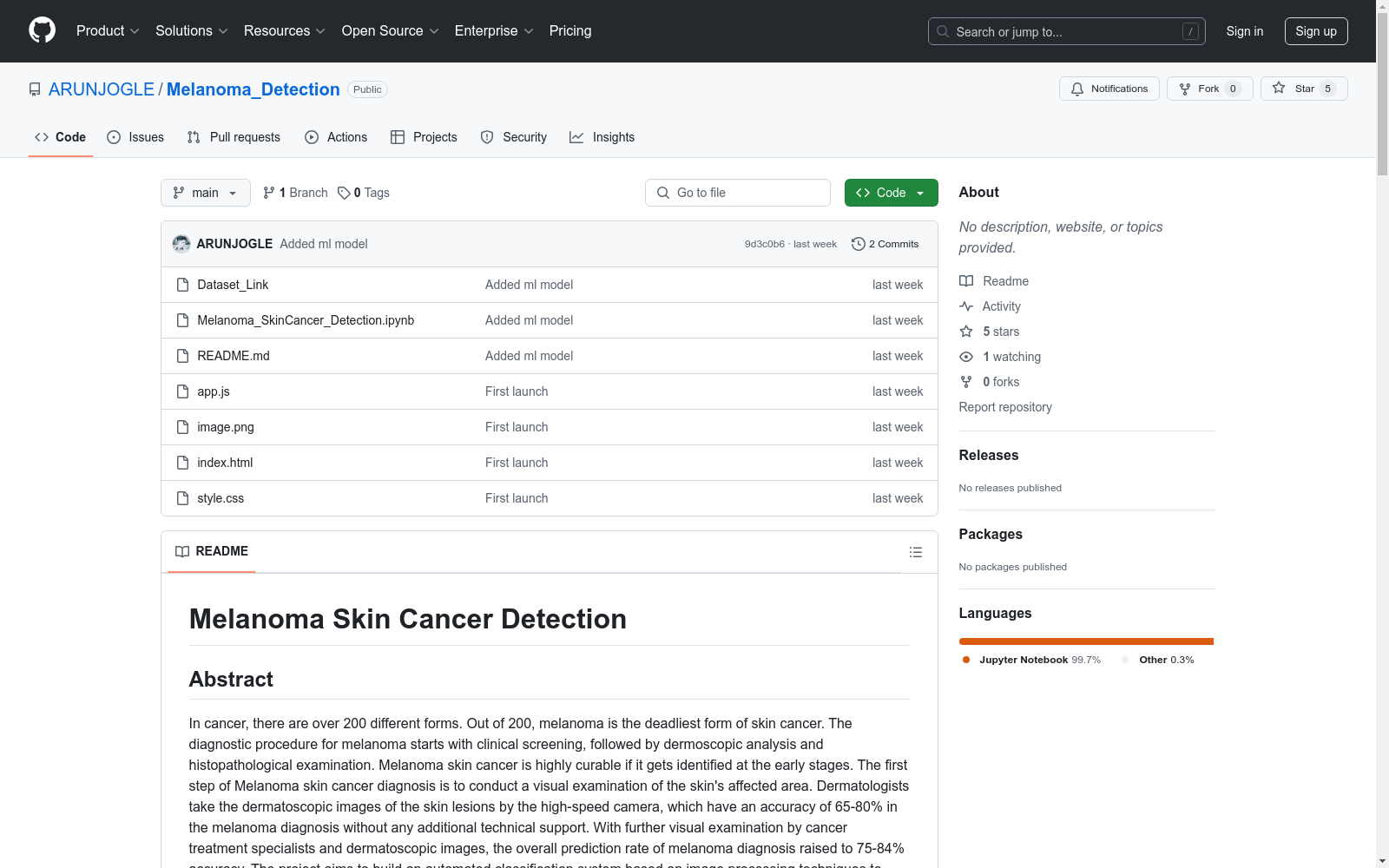The image size is (1389, 868).
Task: Open the README outline list icon
Action: point(916,552)
